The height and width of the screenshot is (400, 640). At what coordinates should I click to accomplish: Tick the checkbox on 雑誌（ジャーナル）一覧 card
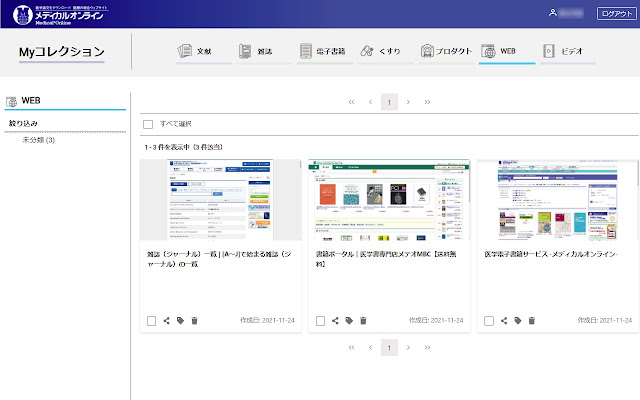(151, 321)
